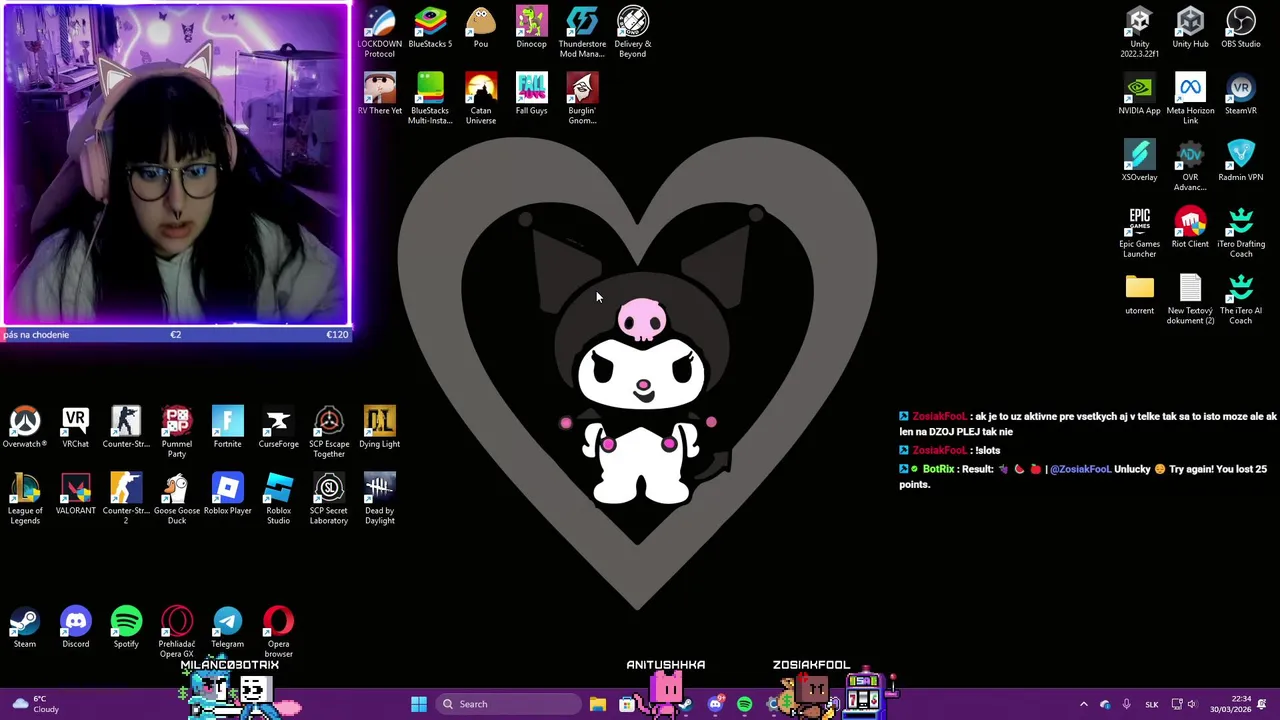
Task: Open Delivery & Beyond shortcut
Action: coord(633,32)
